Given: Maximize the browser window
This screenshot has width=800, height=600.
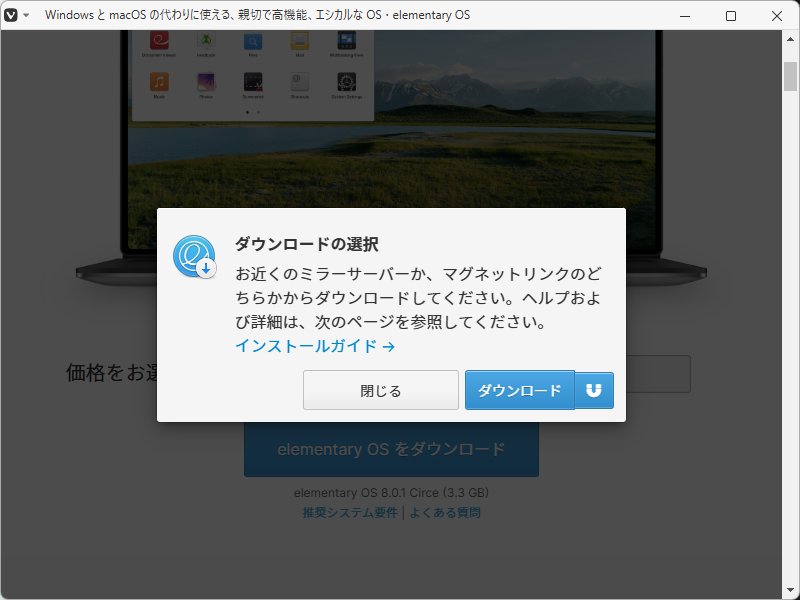Looking at the screenshot, I should click(731, 16).
